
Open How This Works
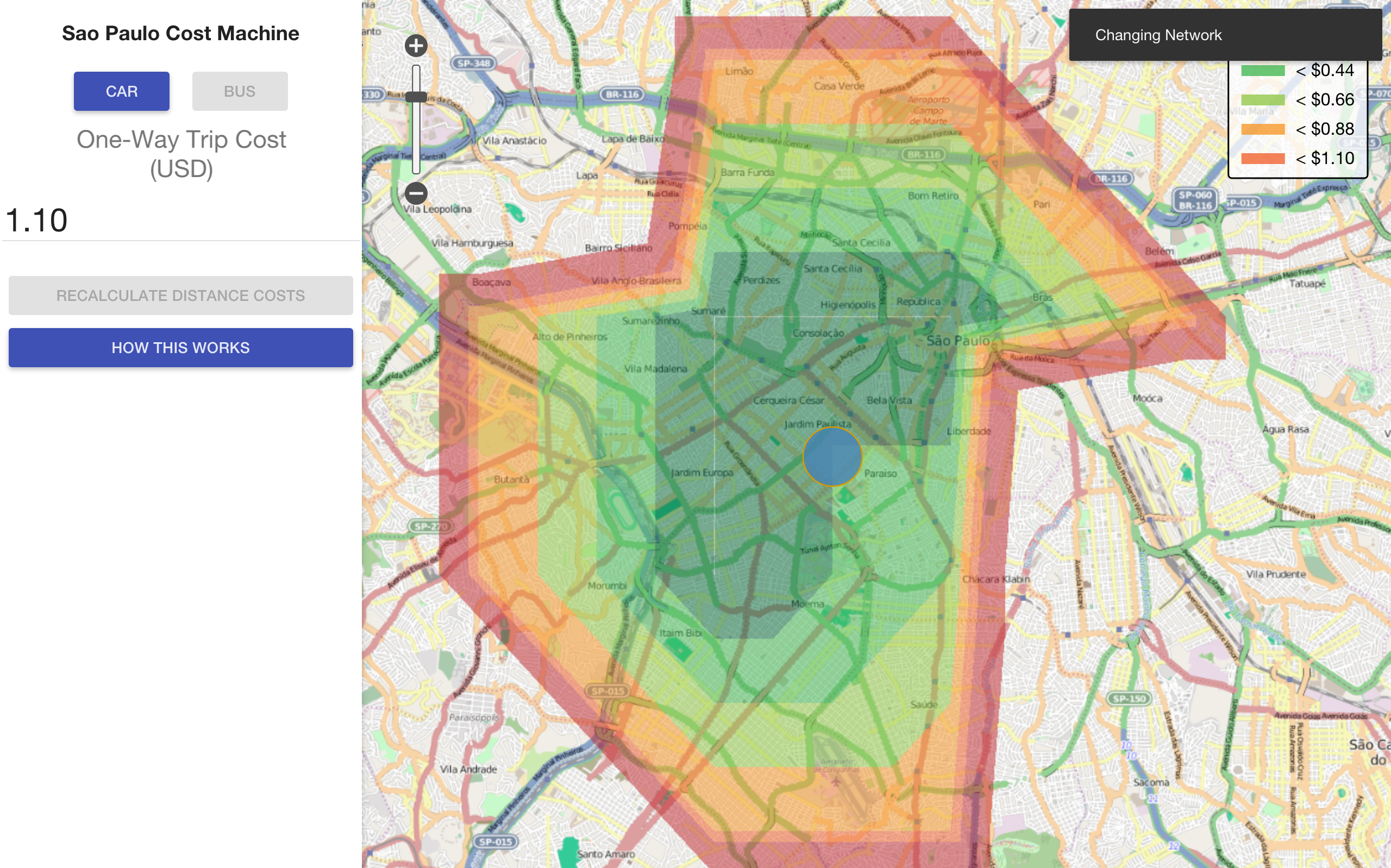coord(180,347)
